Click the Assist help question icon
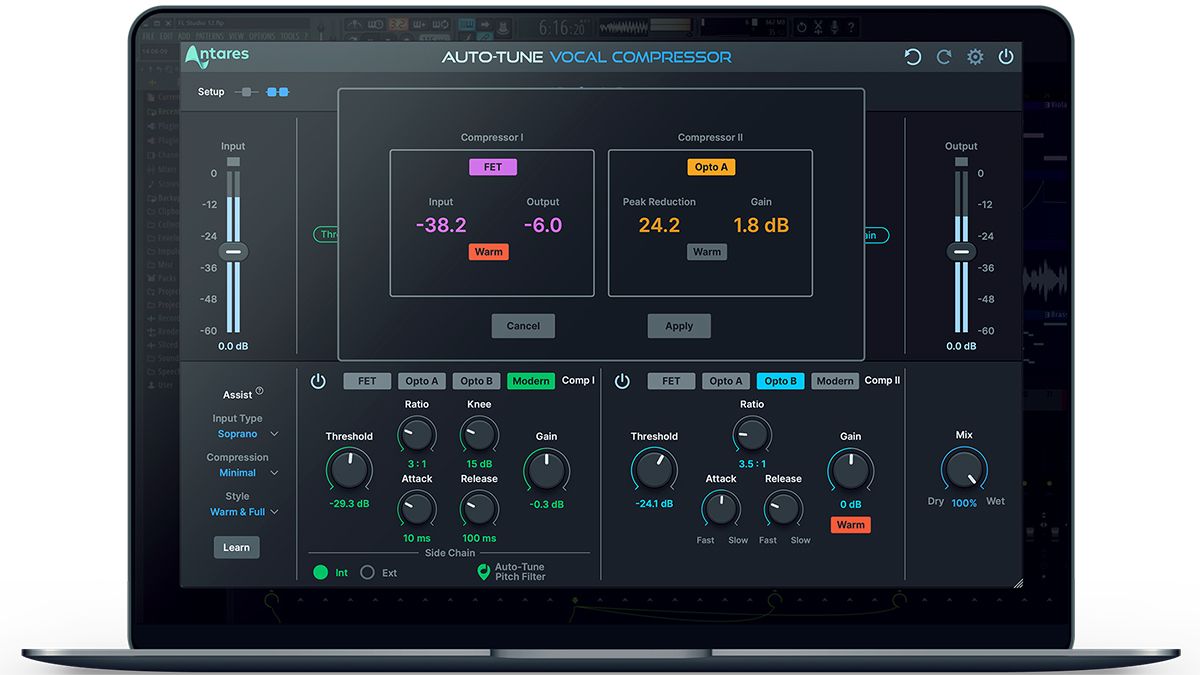 point(260,391)
